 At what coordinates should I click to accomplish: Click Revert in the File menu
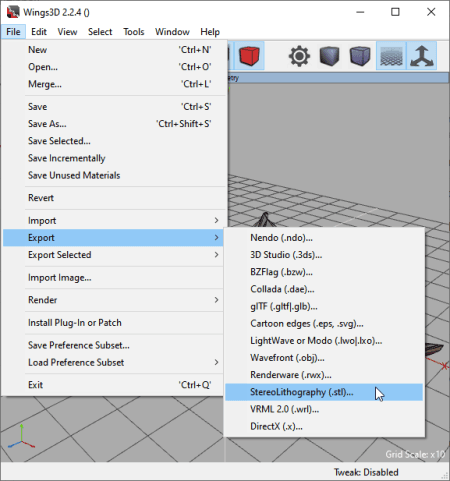coord(114,198)
